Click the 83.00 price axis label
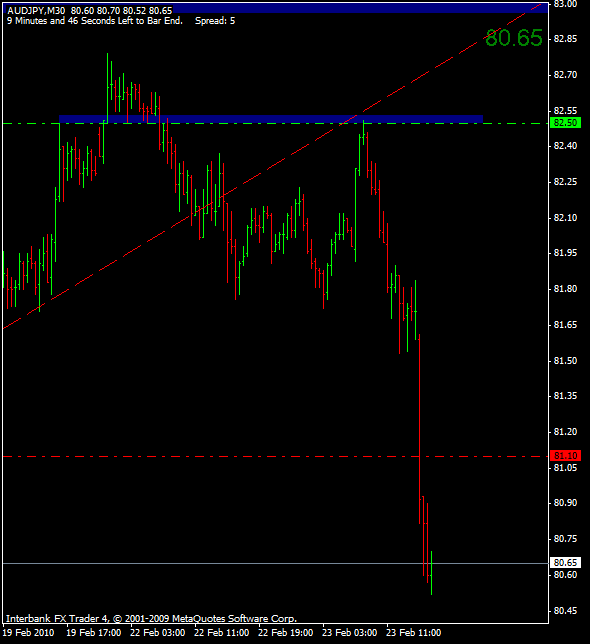Image resolution: width=590 pixels, height=644 pixels. 565,4
